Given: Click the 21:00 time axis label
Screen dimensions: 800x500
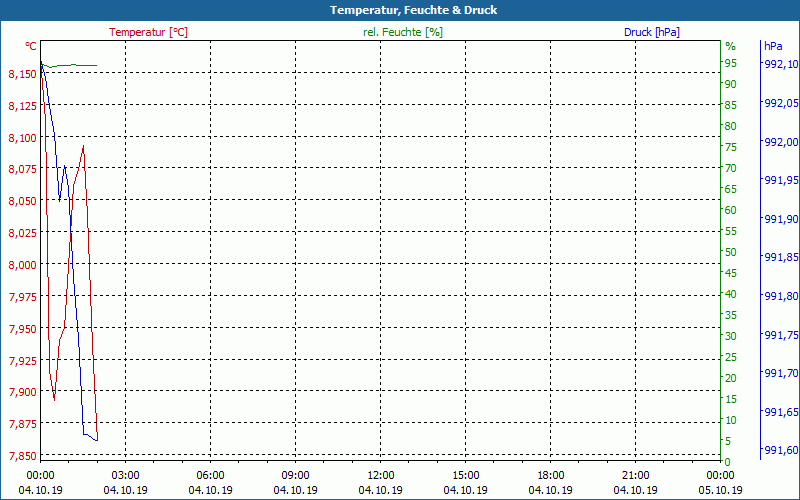Looking at the screenshot, I should point(635,475).
